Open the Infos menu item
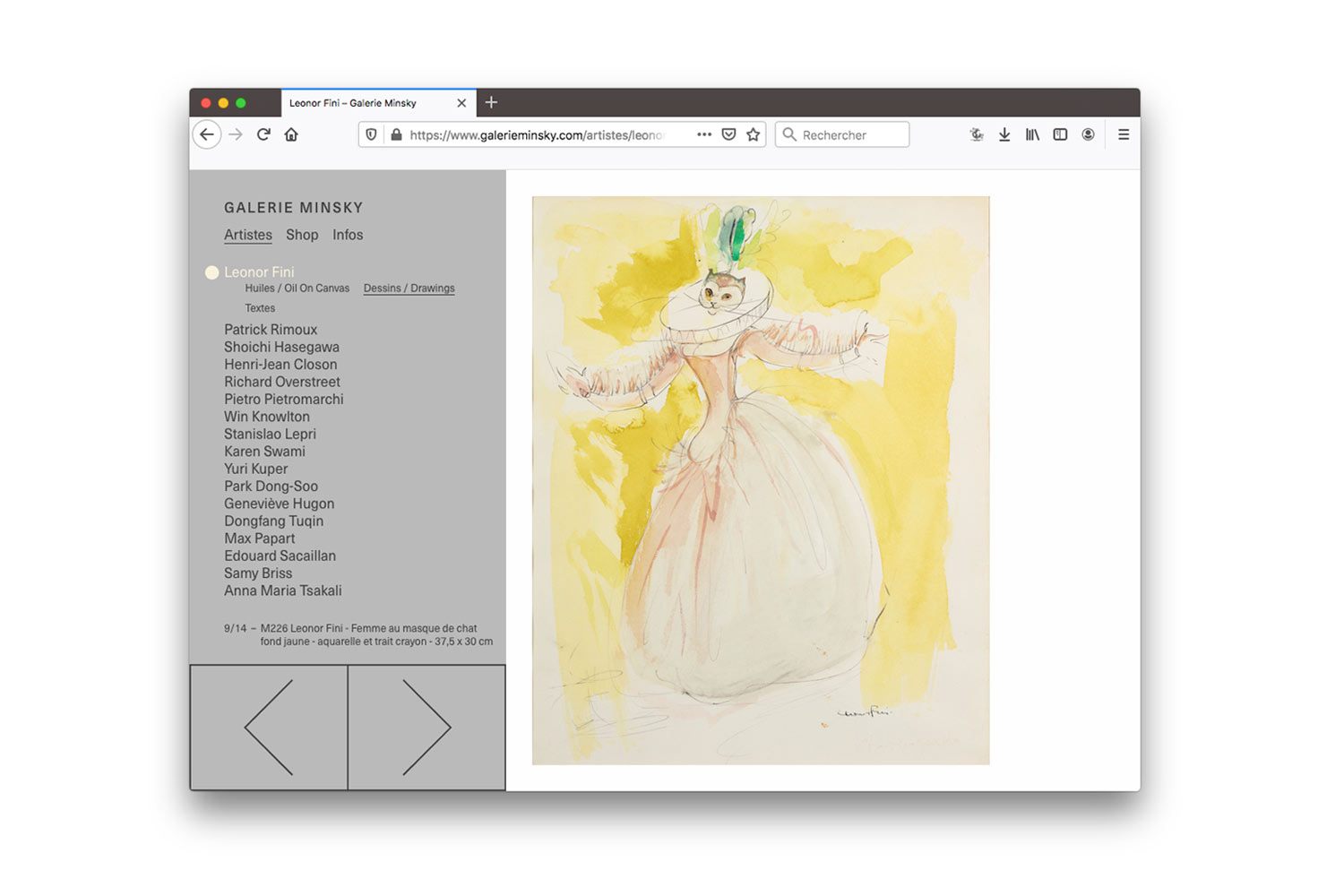Viewport: 1344px width, 896px height. coord(348,235)
